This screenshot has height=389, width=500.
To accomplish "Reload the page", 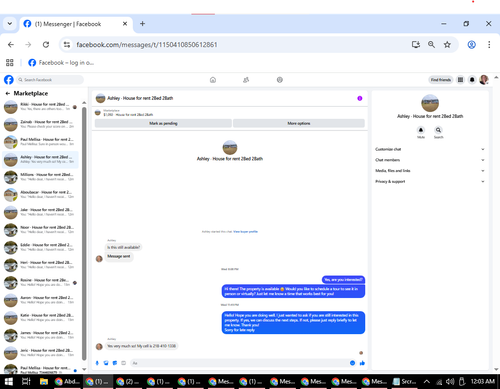I will pyautogui.click(x=46, y=45).
